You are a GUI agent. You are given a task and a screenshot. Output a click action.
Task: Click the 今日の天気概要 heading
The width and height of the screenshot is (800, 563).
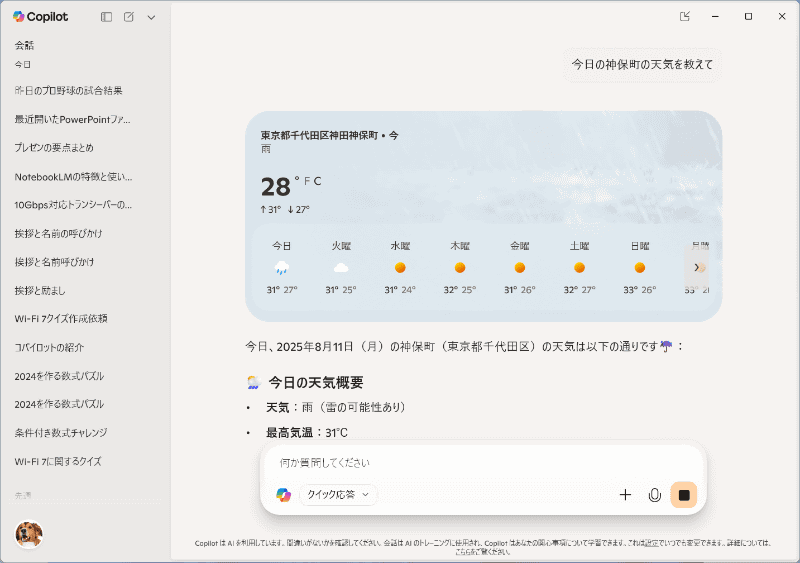316,382
